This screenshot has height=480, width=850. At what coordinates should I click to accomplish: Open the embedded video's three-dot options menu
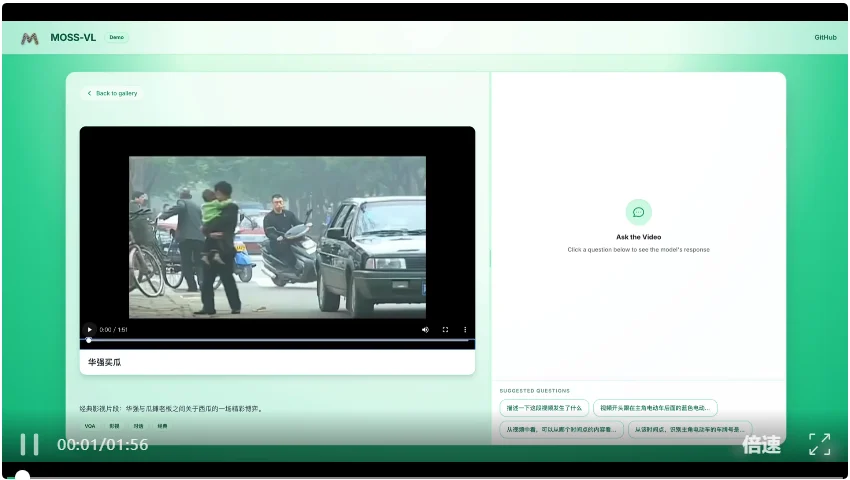click(x=464, y=329)
